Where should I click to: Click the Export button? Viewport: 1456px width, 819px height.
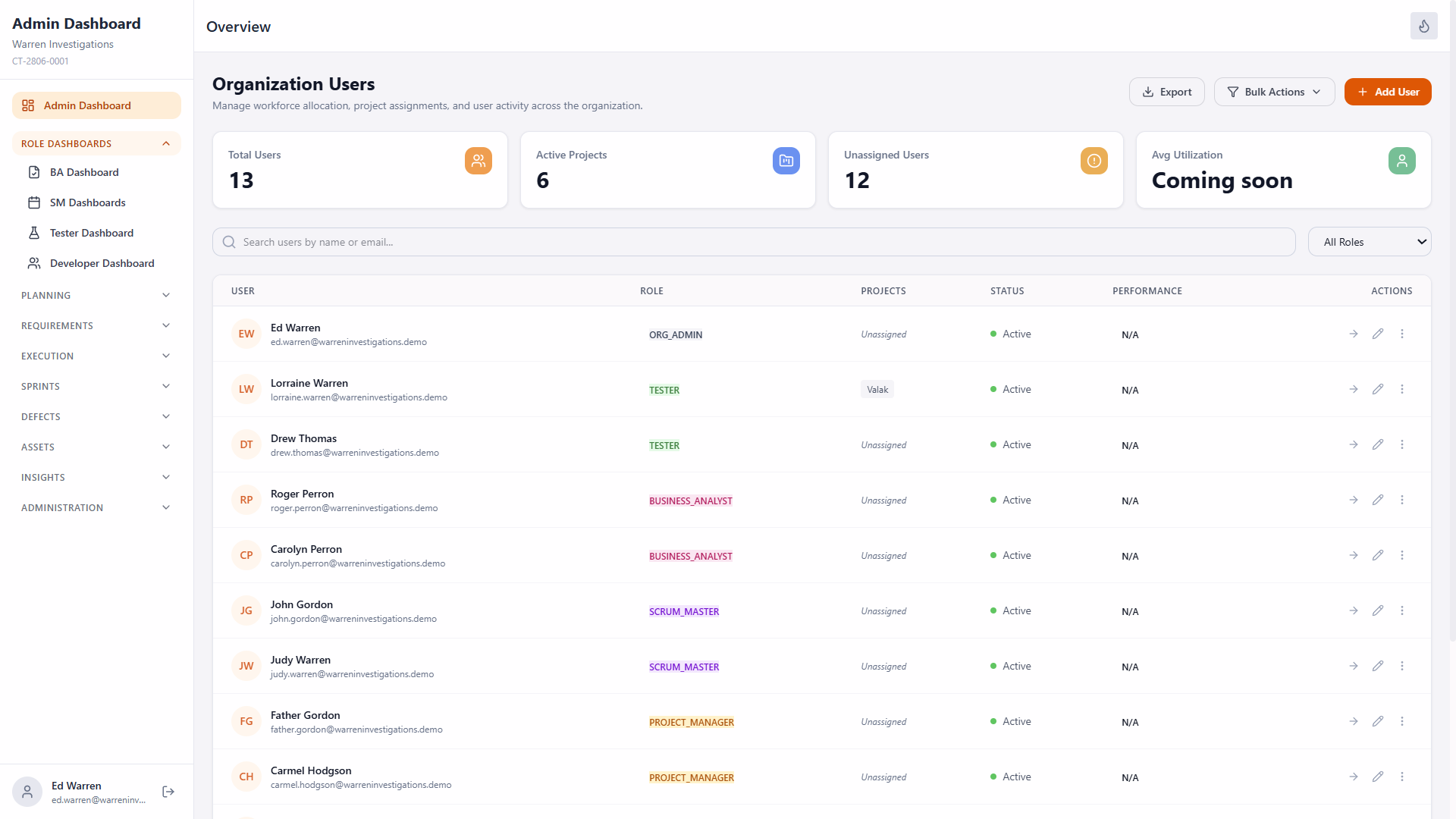[1166, 92]
